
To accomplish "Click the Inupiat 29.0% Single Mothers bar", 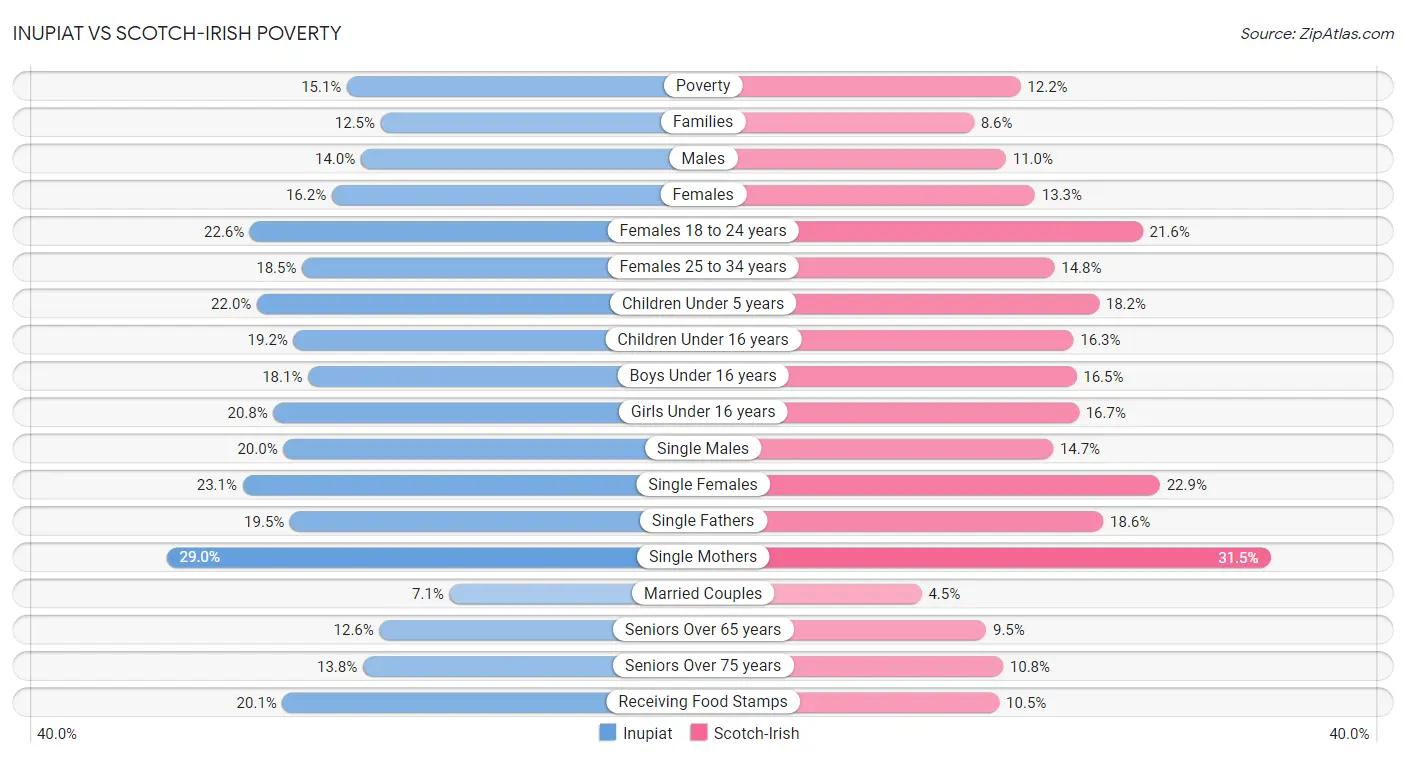I will [x=434, y=557].
